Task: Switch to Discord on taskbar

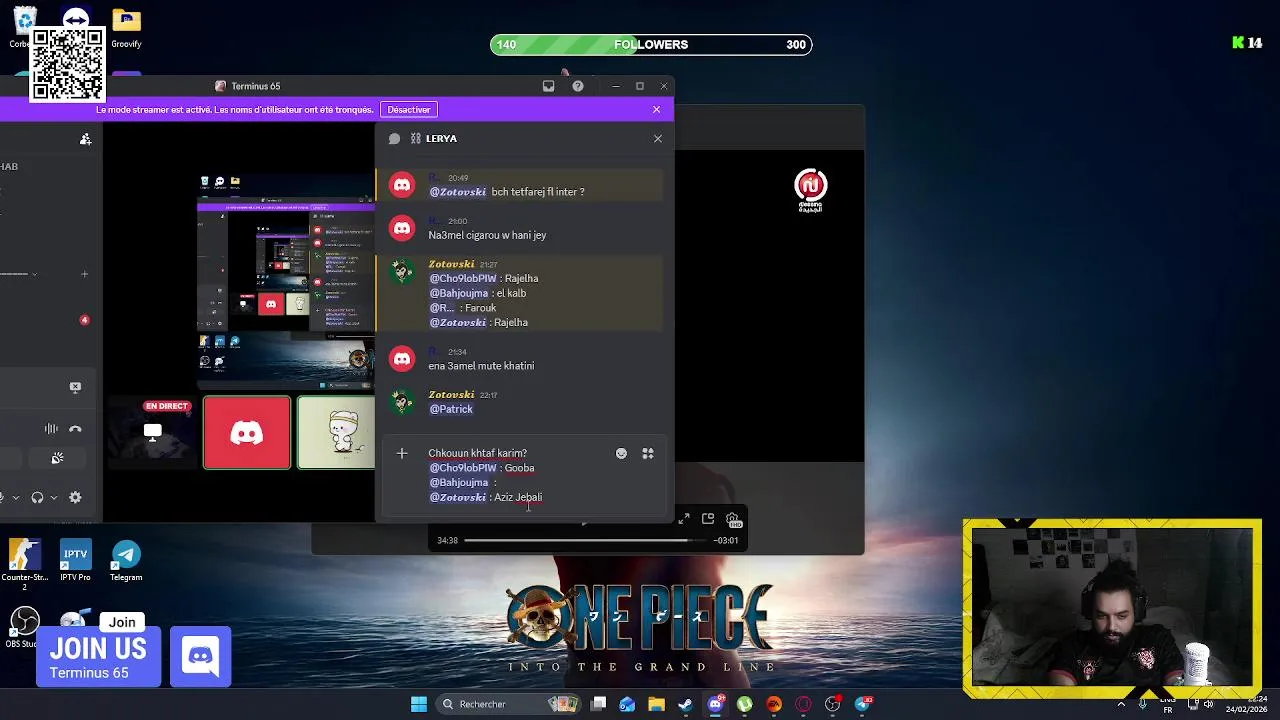Action: coord(715,704)
